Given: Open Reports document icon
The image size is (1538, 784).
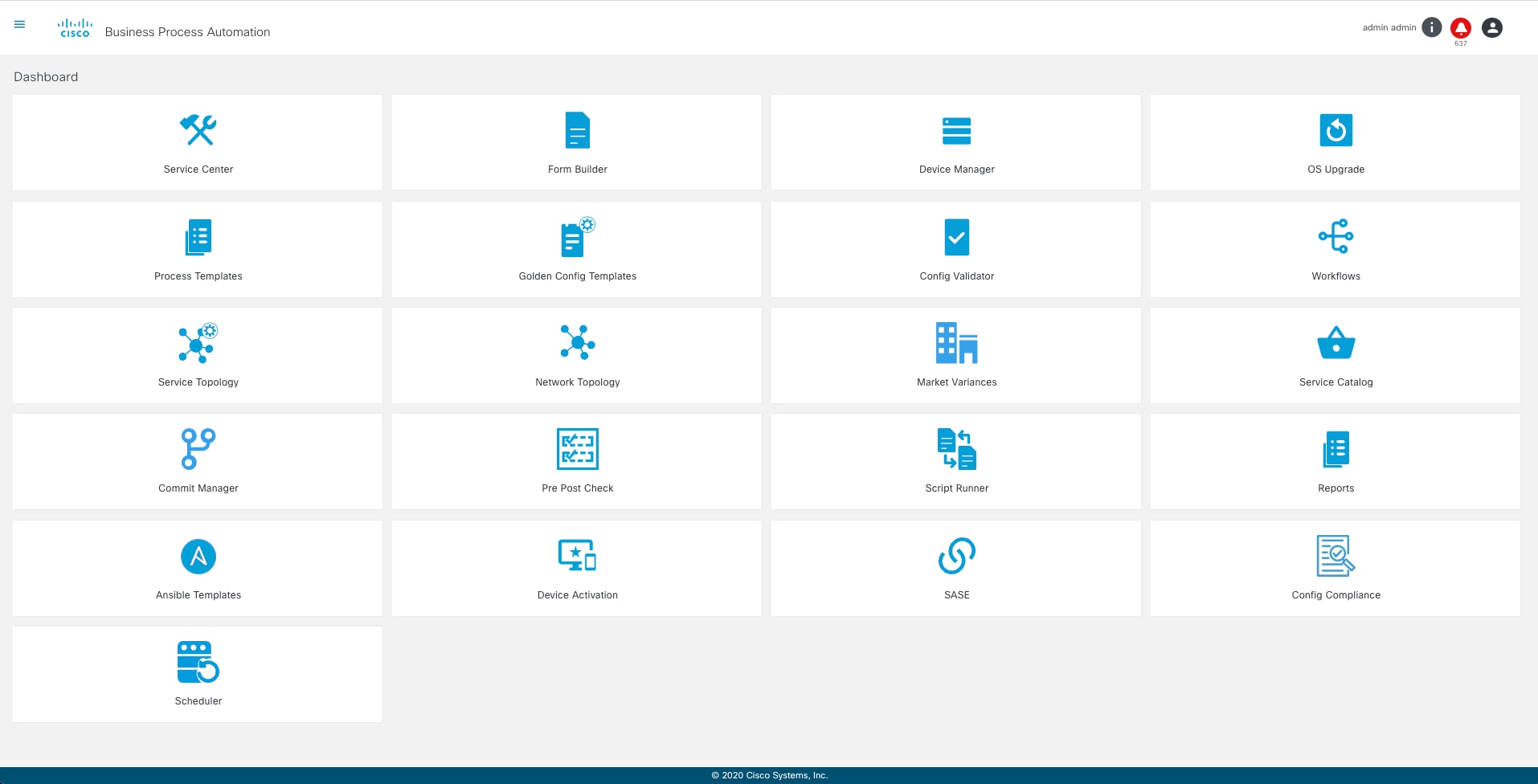Looking at the screenshot, I should [x=1336, y=449].
